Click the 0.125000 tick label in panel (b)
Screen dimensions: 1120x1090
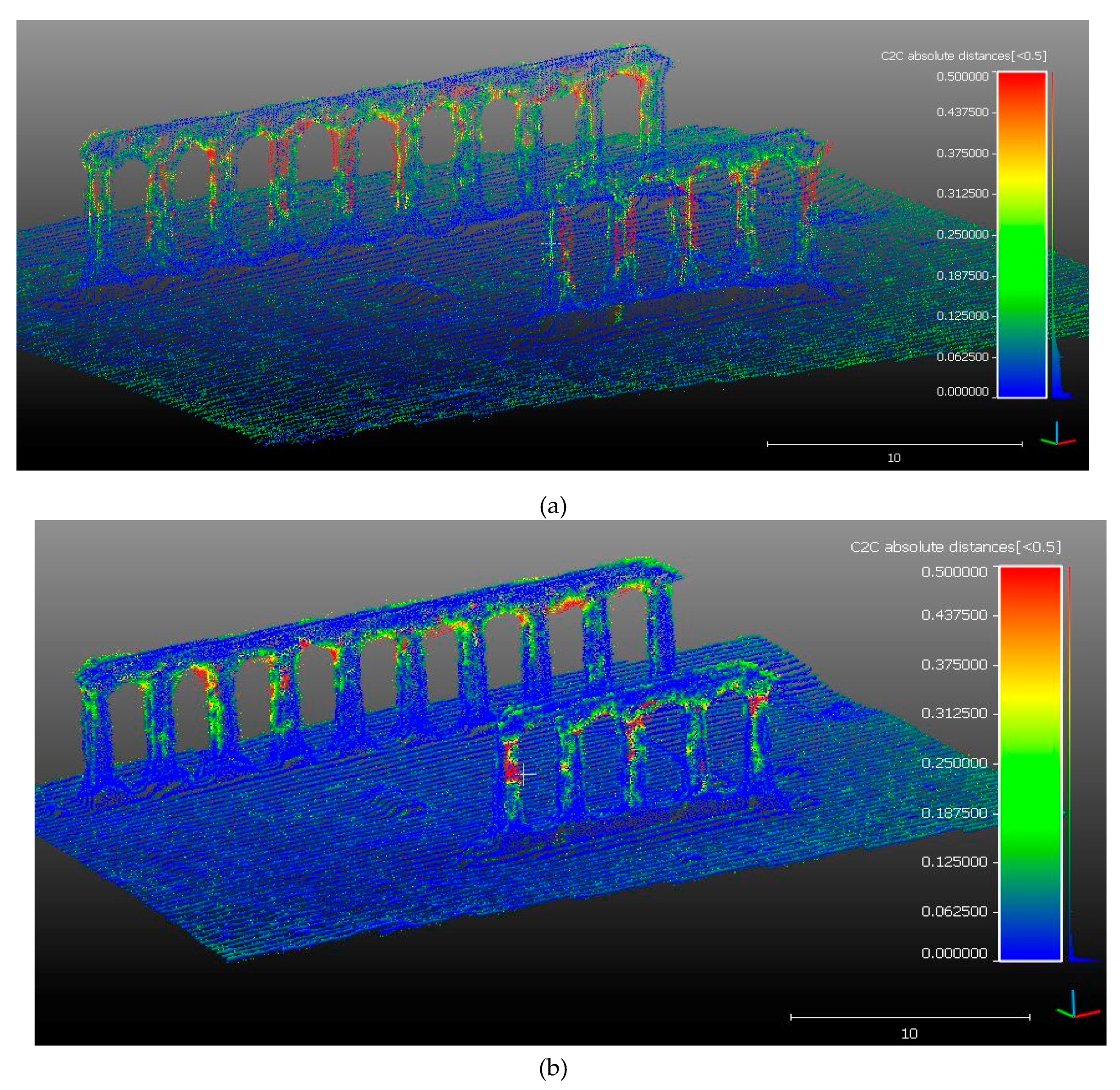tap(954, 862)
